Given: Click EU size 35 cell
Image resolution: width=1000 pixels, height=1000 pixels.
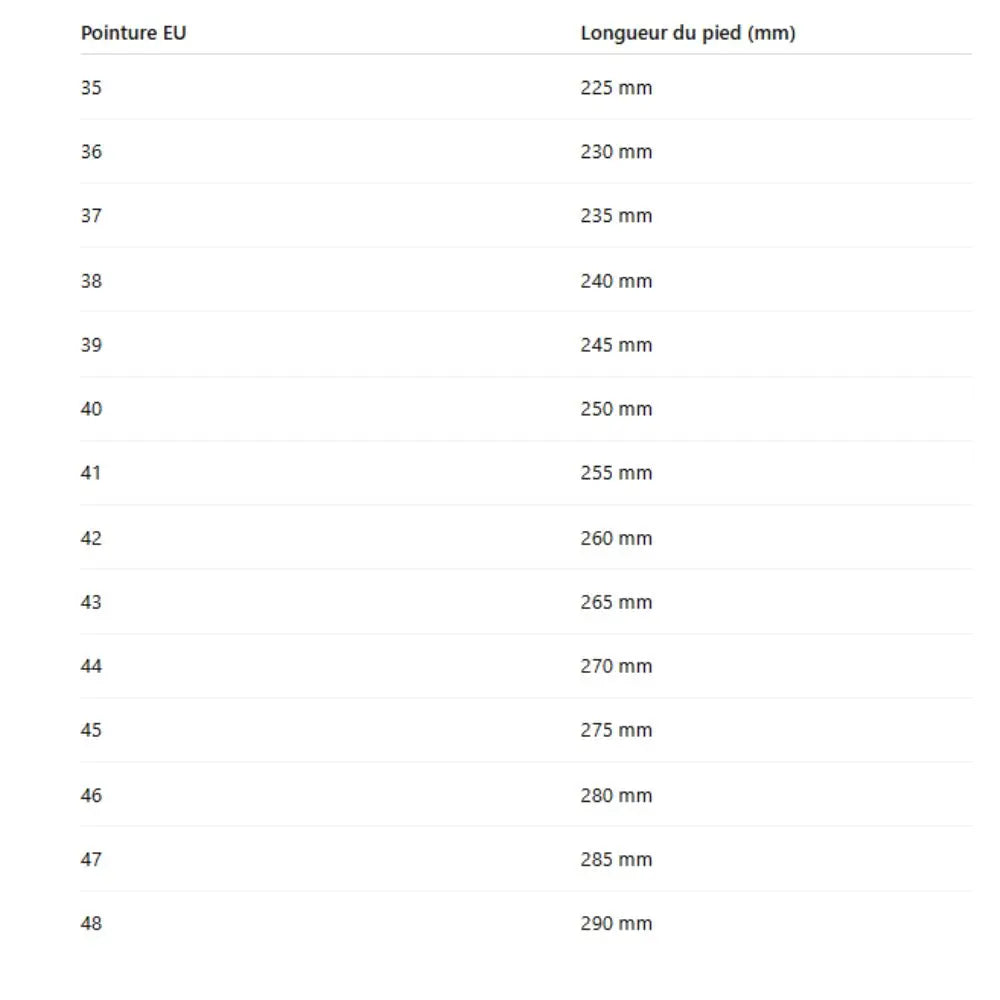Looking at the screenshot, I should point(91,87).
